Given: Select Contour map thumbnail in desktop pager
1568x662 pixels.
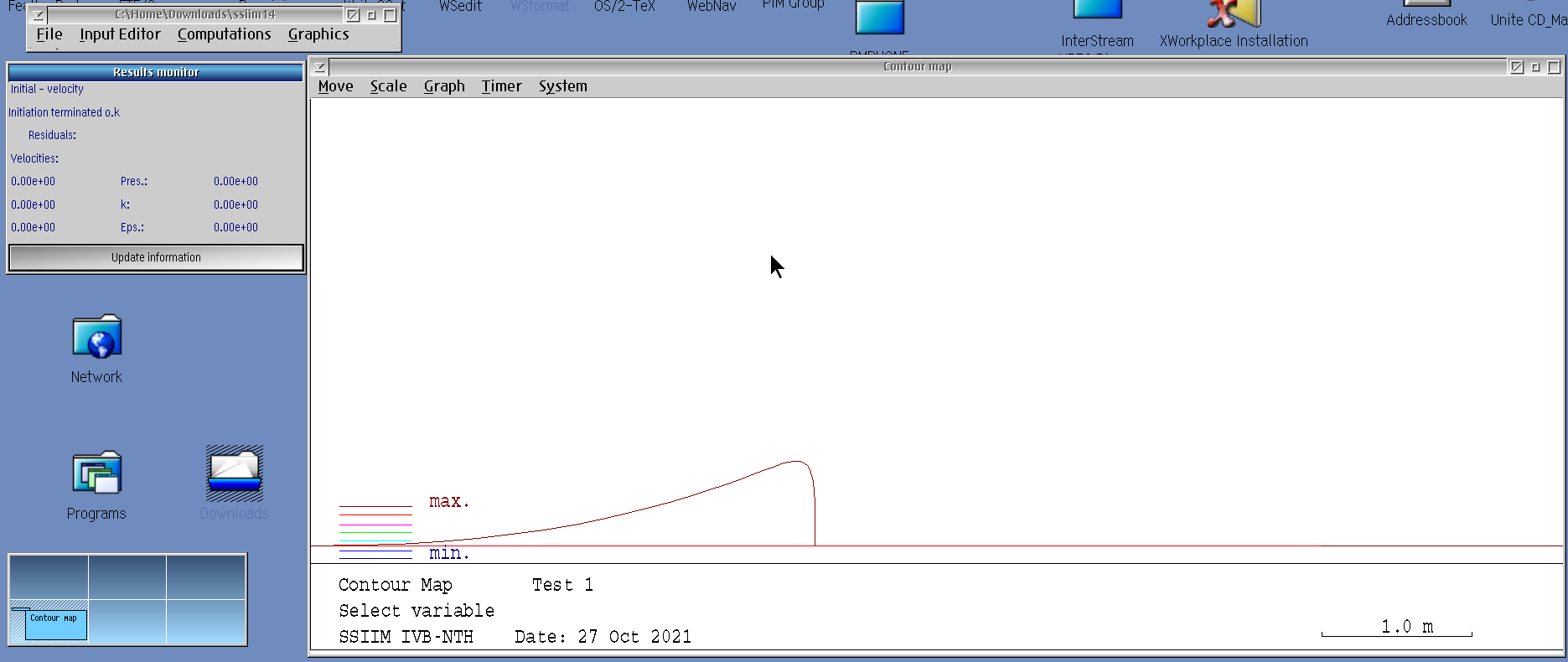Looking at the screenshot, I should [x=56, y=624].
